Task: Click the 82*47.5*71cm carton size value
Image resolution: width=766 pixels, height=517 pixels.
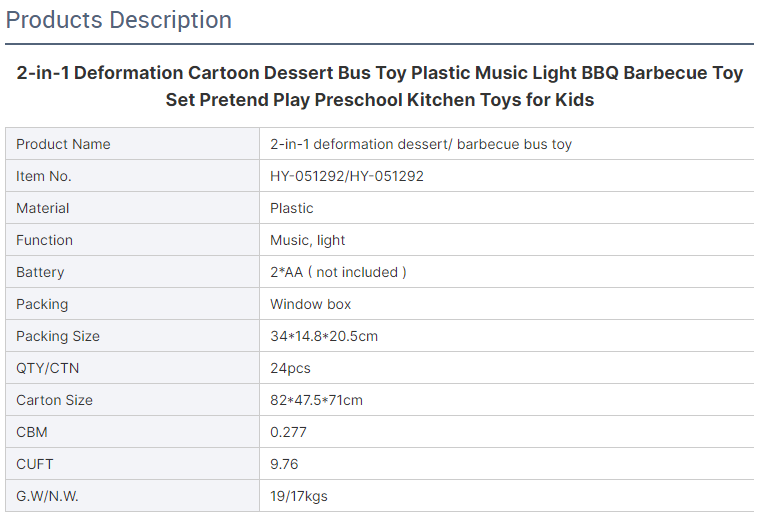Action: click(316, 400)
